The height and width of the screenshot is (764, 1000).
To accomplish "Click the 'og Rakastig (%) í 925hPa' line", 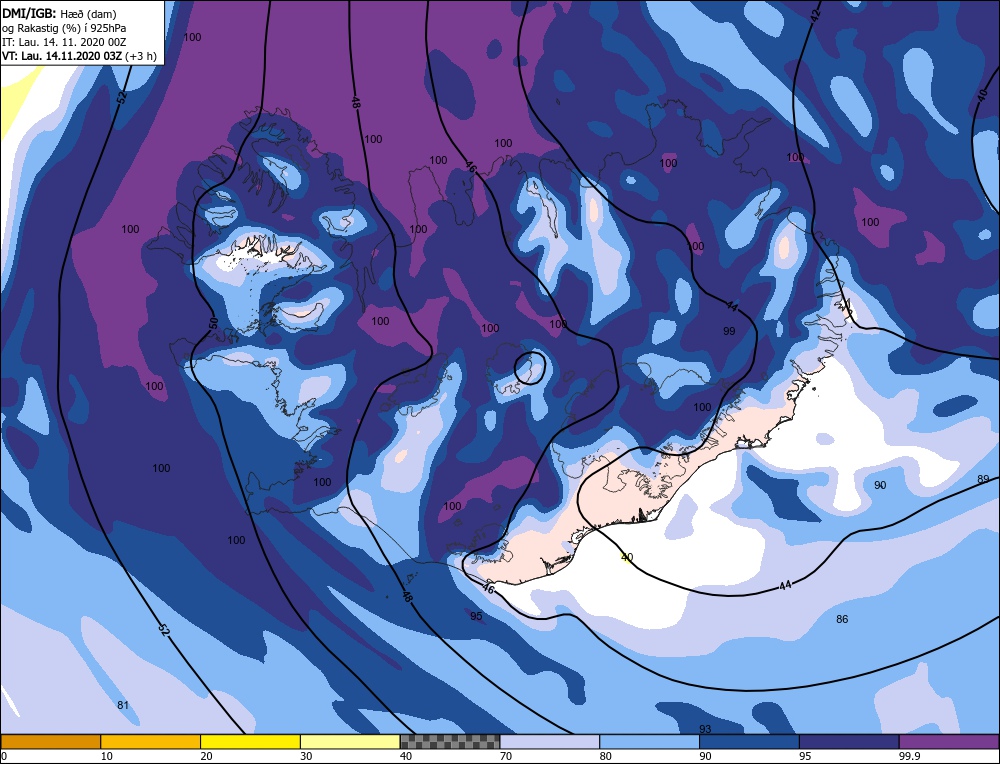I will tap(64, 28).
